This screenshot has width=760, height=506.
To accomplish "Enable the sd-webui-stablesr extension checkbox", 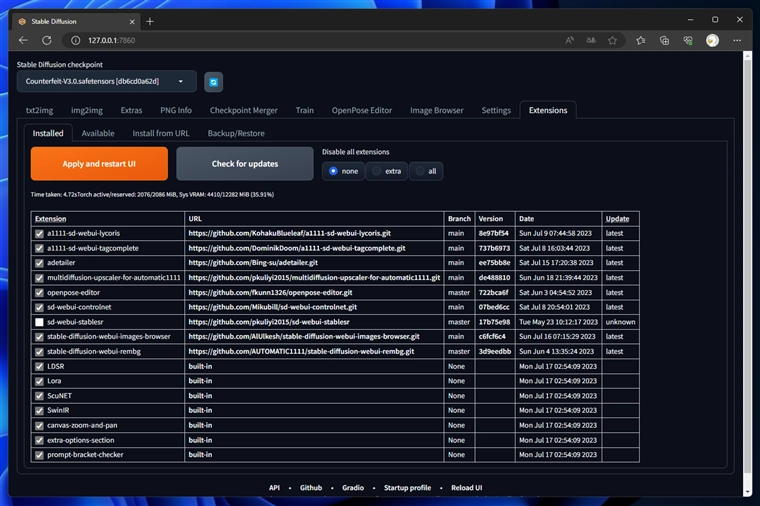I will pos(39,322).
